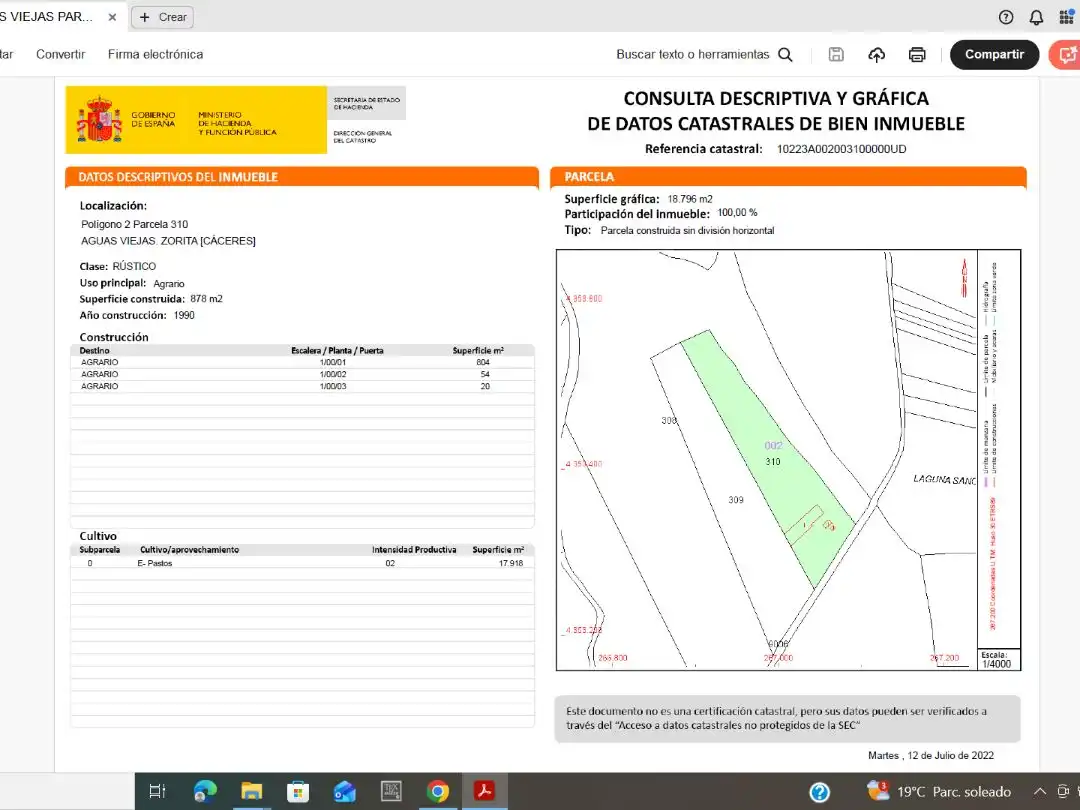Click the text Polígono 2 Parcela 310
Screen dimensions: 1080x810
click(x=134, y=224)
